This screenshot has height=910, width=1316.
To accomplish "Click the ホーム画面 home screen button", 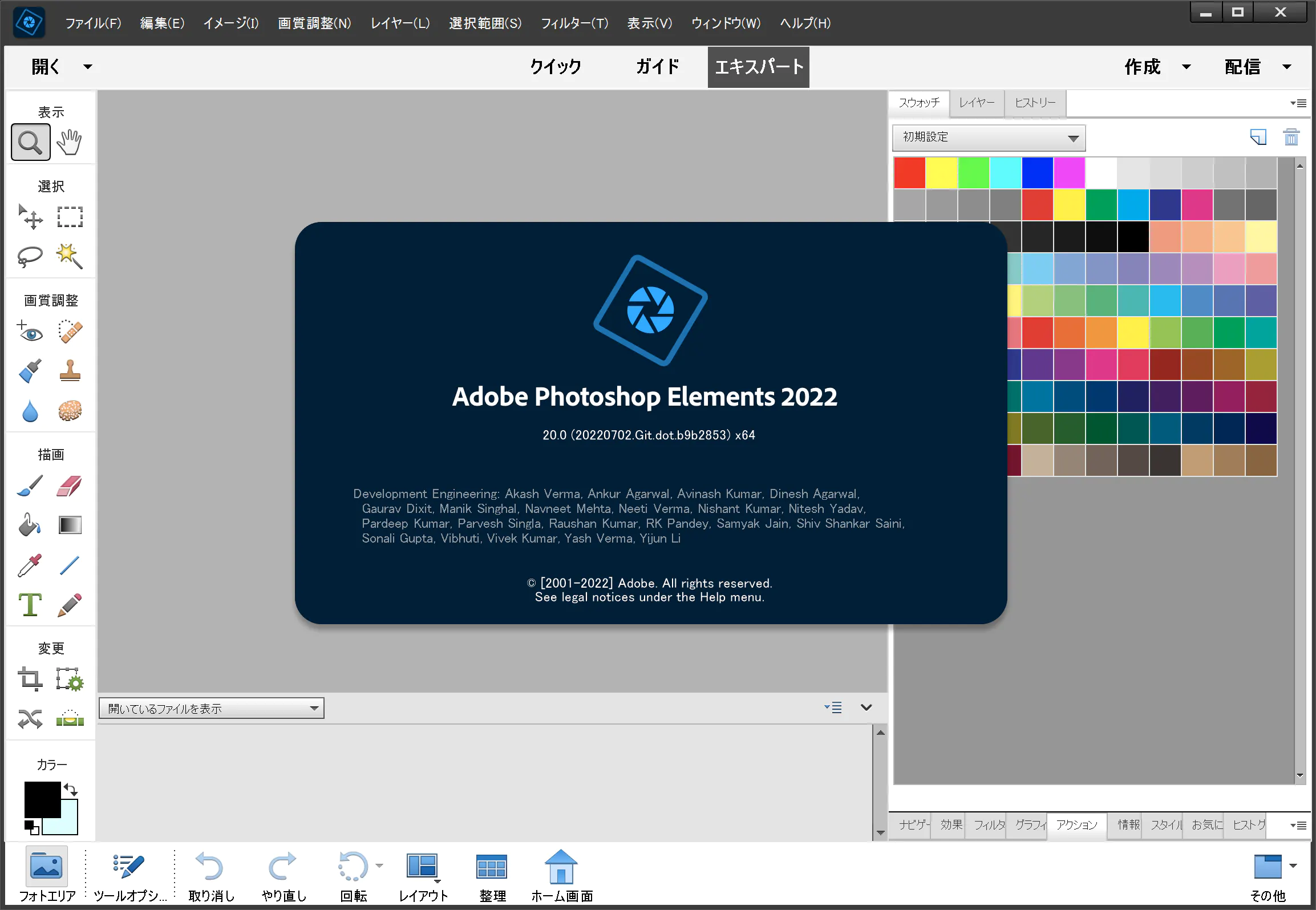I will (562, 875).
